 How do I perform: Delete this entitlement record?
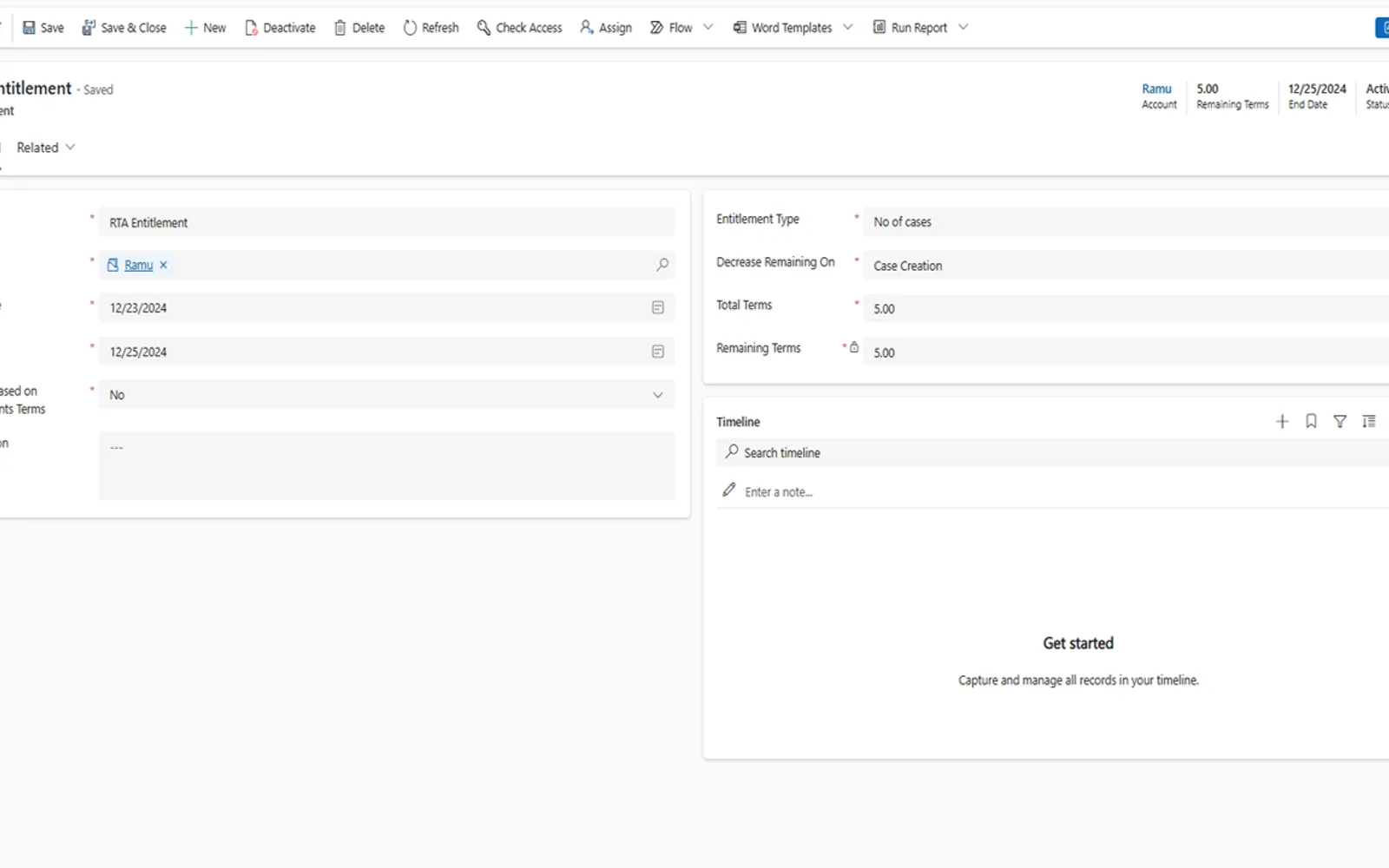coord(359,28)
